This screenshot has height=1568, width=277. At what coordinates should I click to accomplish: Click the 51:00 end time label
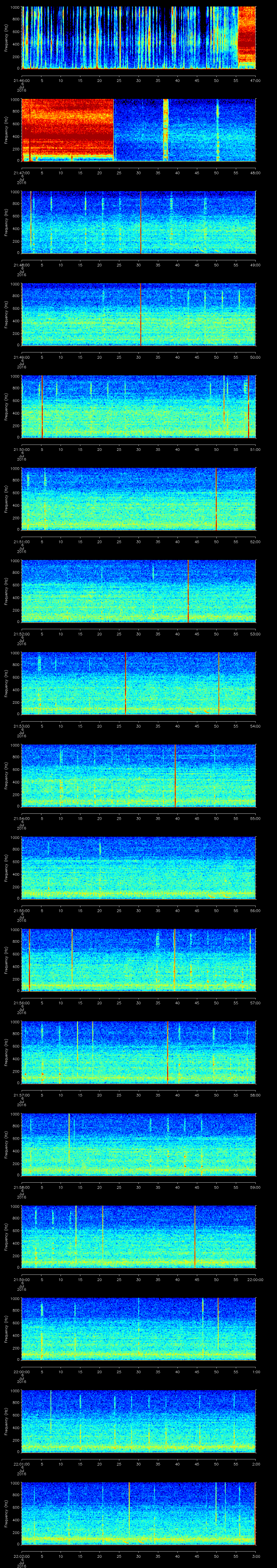pyautogui.click(x=255, y=449)
